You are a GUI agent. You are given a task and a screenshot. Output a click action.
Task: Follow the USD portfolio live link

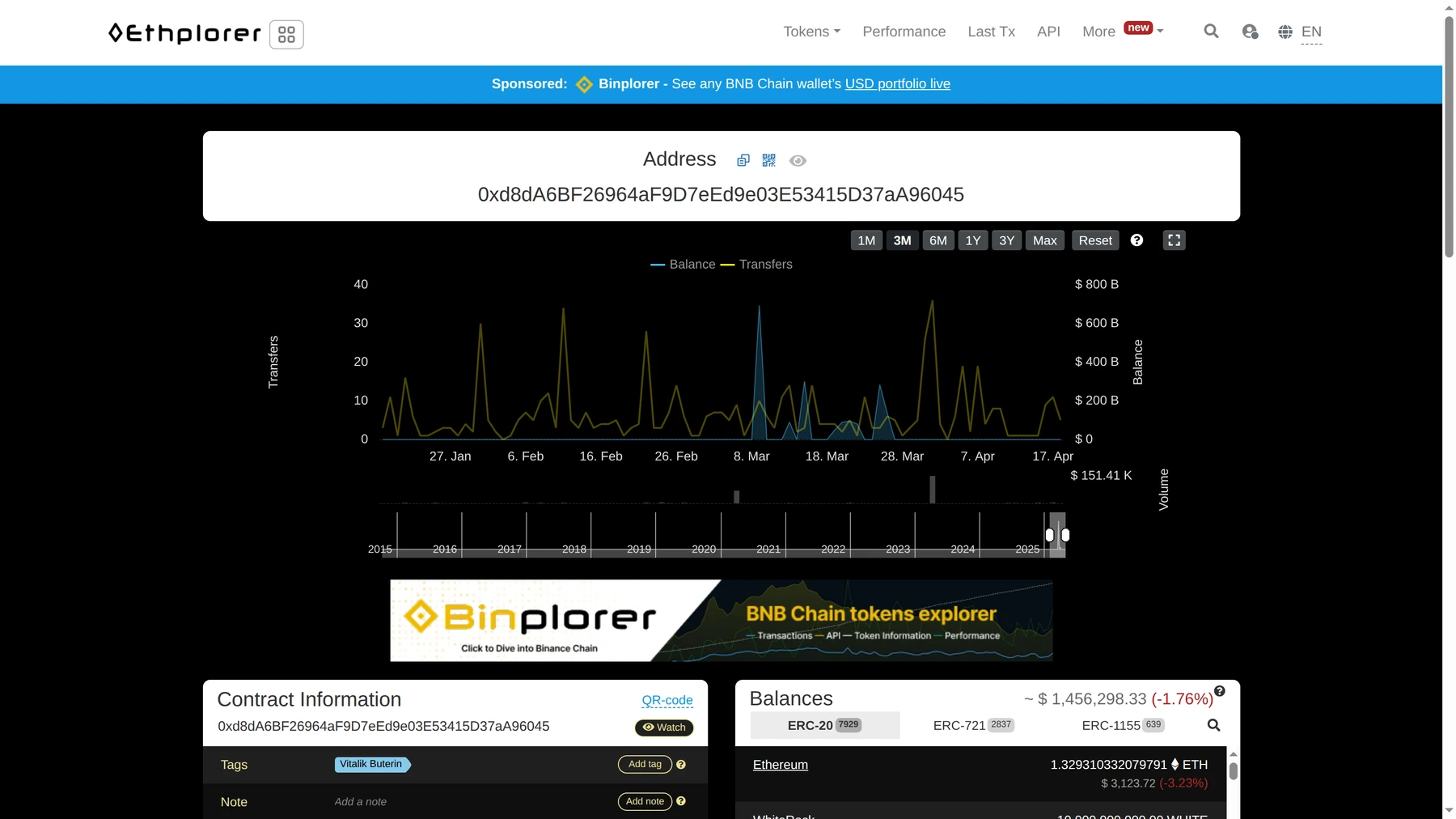click(898, 84)
